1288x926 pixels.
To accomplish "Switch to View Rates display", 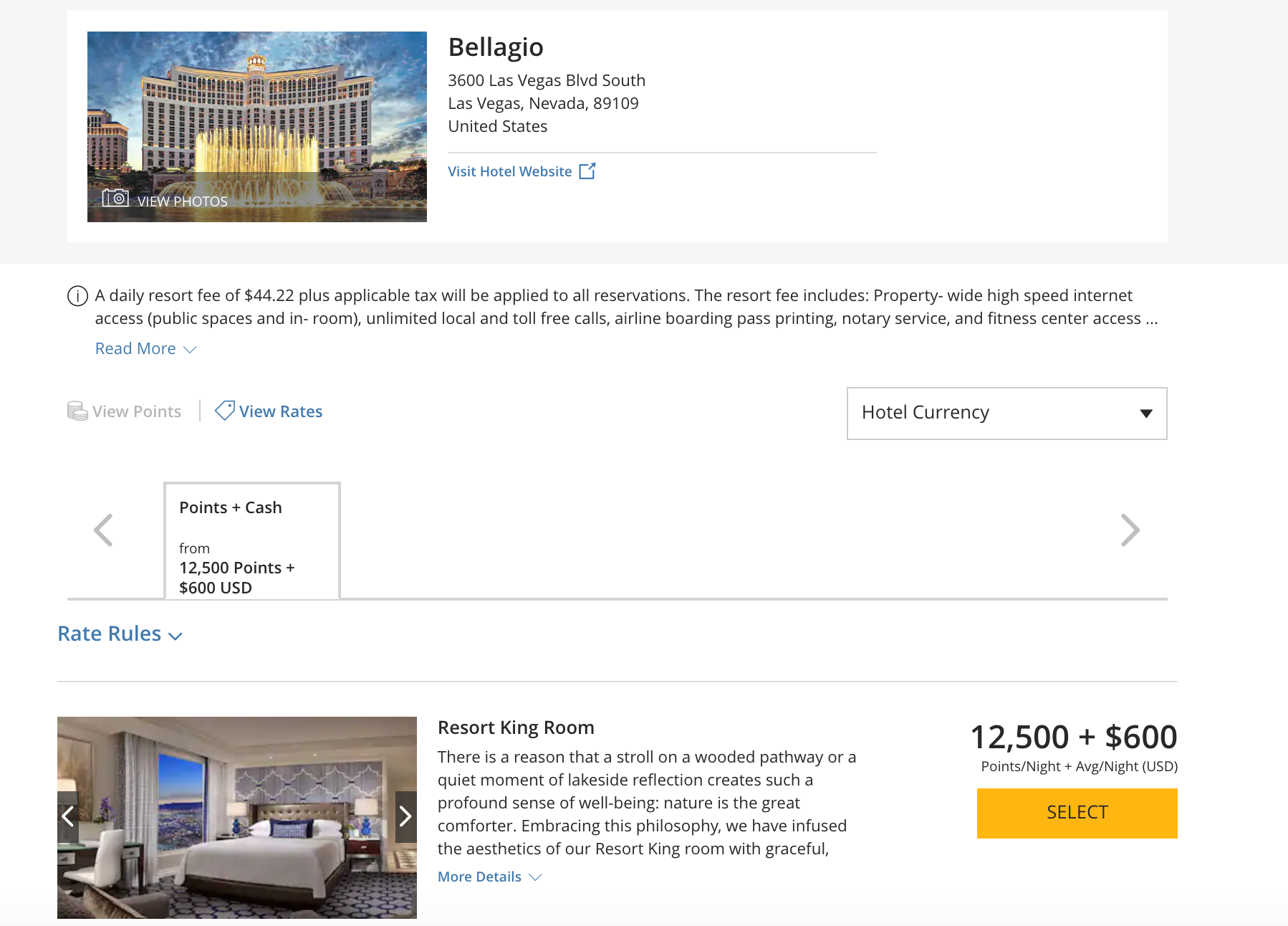I will pos(280,411).
